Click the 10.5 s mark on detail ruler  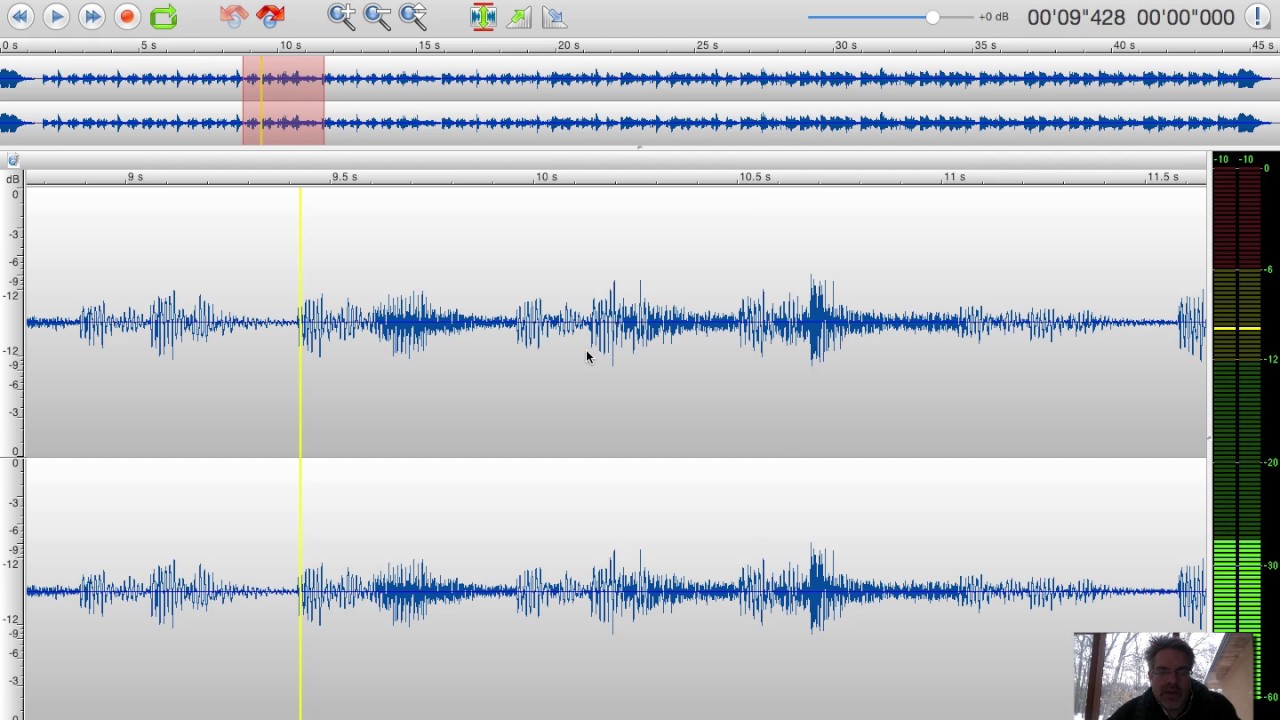coord(755,177)
